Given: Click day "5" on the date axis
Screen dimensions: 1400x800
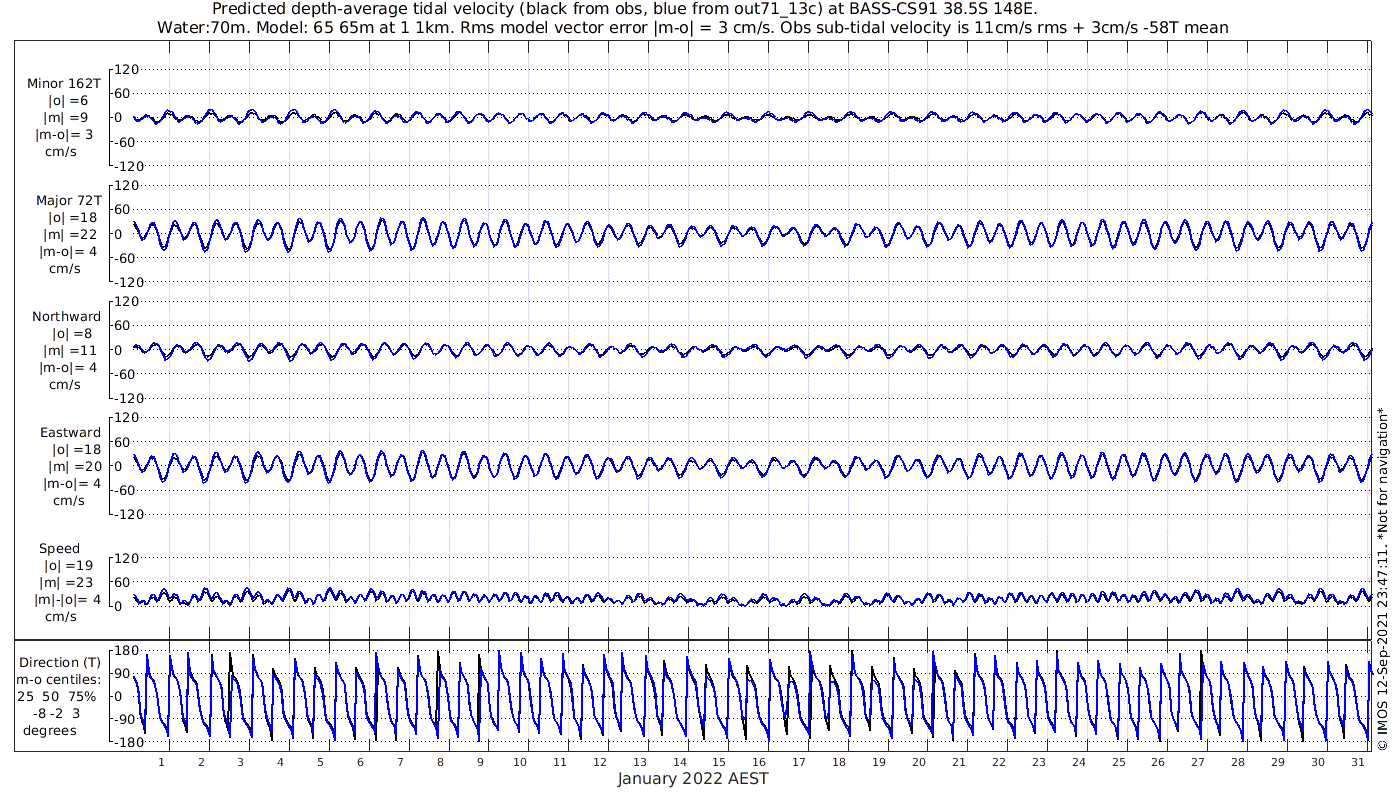Looking at the screenshot, I should [x=320, y=762].
